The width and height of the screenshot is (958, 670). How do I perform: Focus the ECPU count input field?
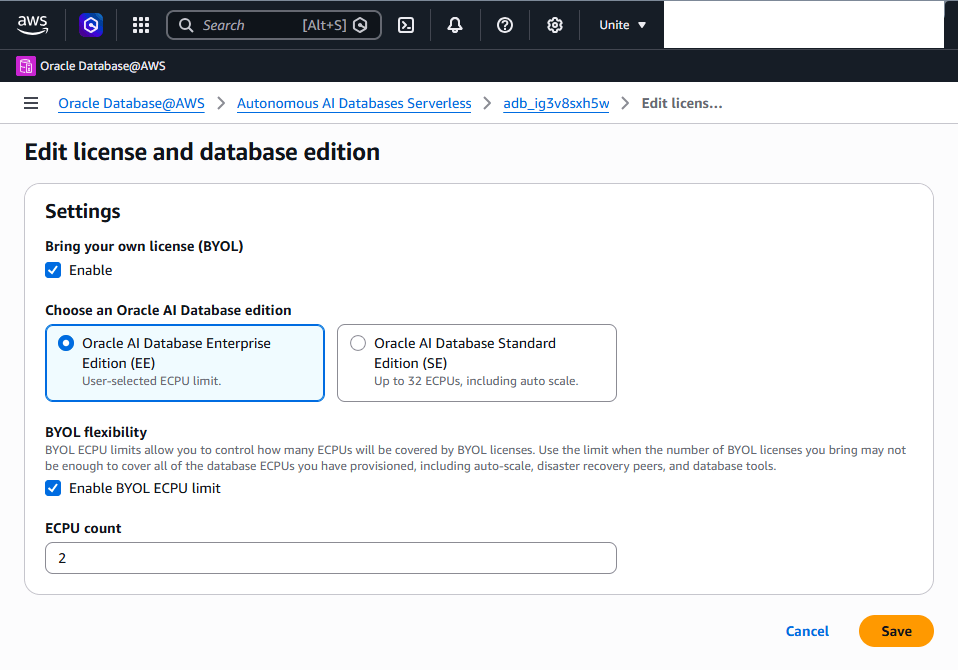click(x=331, y=558)
